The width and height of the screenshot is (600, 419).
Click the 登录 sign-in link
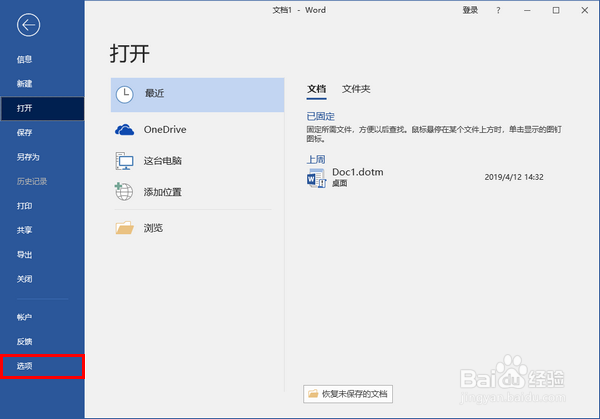click(470, 10)
